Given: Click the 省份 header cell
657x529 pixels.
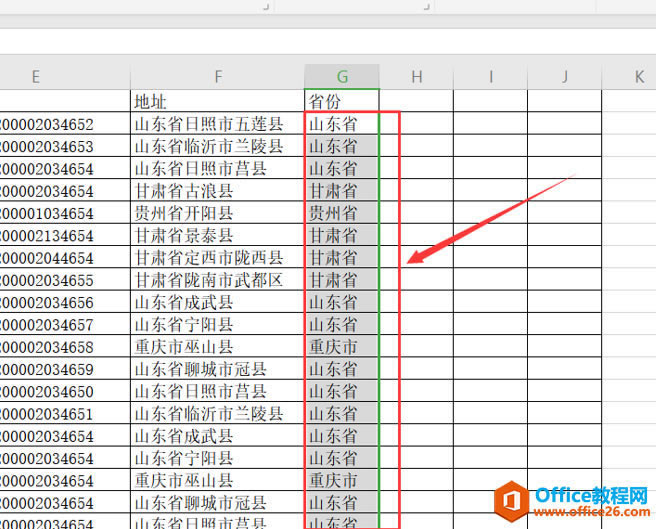Looking at the screenshot, I should [x=342, y=101].
